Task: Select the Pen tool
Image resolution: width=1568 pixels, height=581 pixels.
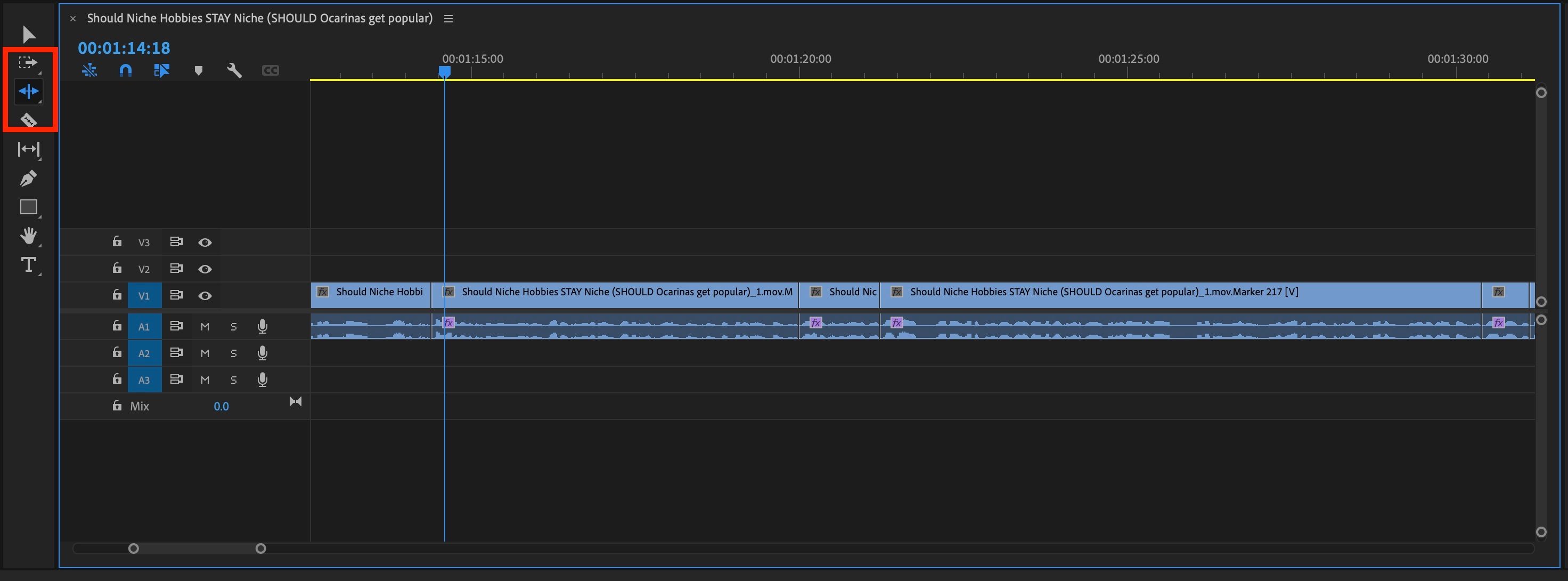Action: [28, 178]
